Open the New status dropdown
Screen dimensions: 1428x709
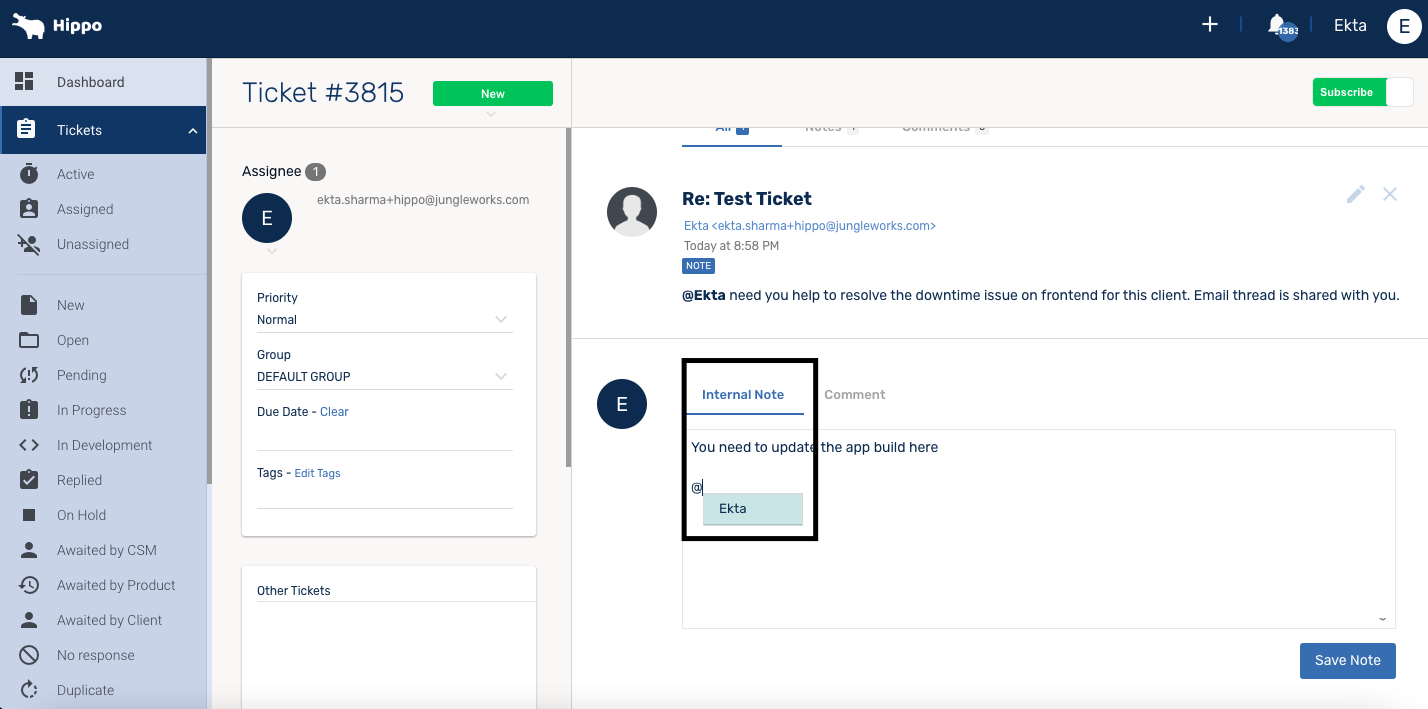pyautogui.click(x=492, y=94)
